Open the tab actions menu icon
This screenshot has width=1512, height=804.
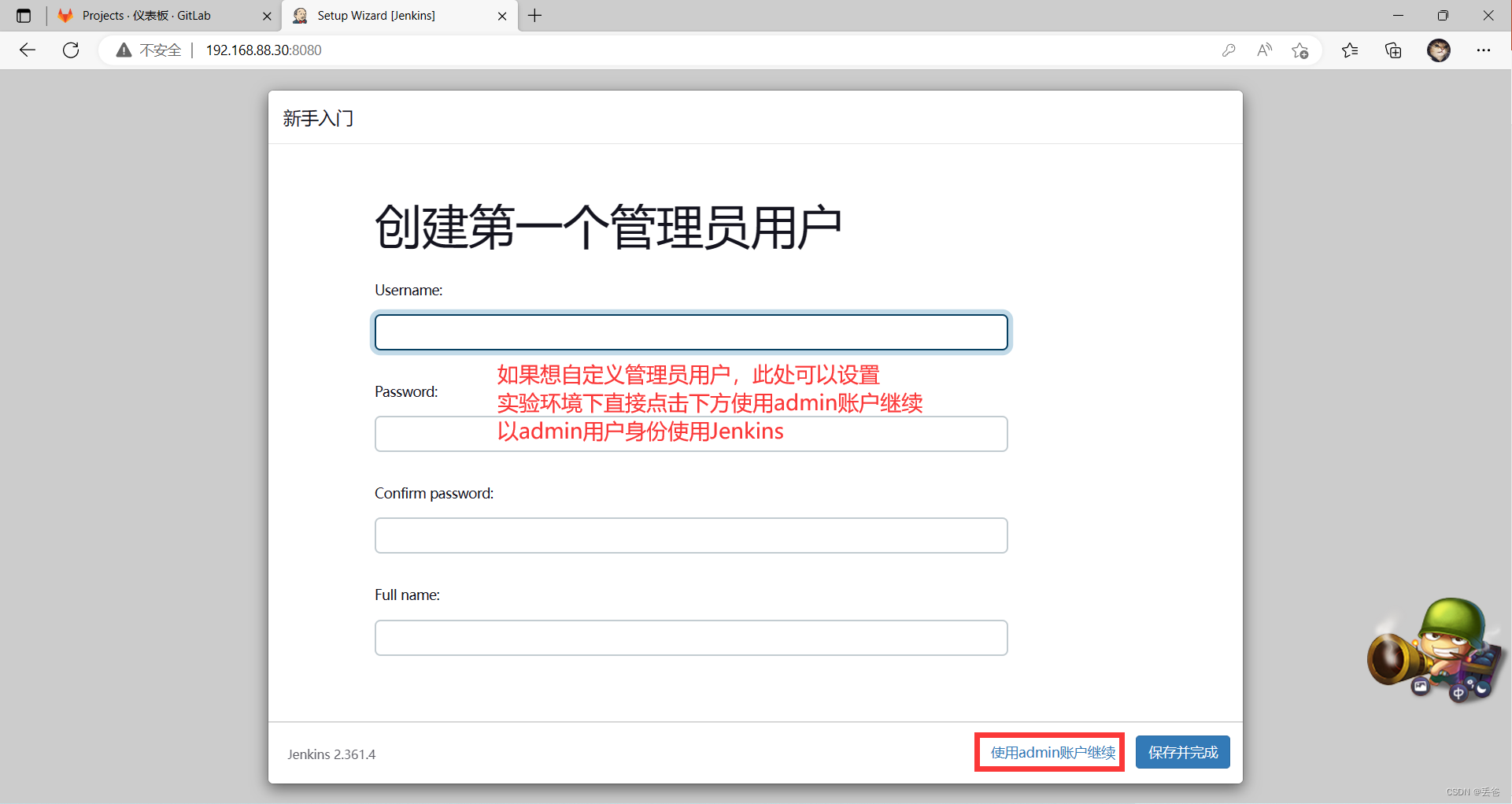[24, 16]
